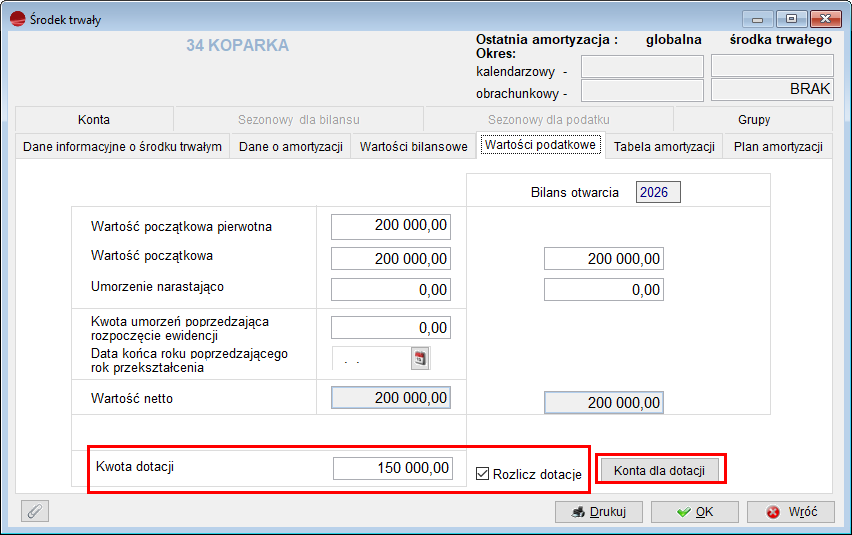
Task: Open the Konta dla dotacji button
Action: point(660,470)
